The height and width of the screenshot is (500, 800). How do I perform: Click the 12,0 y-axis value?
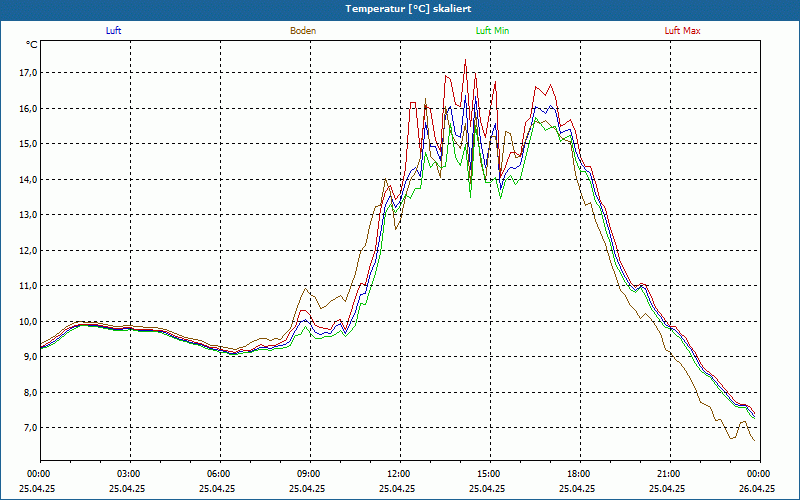(x=29, y=251)
